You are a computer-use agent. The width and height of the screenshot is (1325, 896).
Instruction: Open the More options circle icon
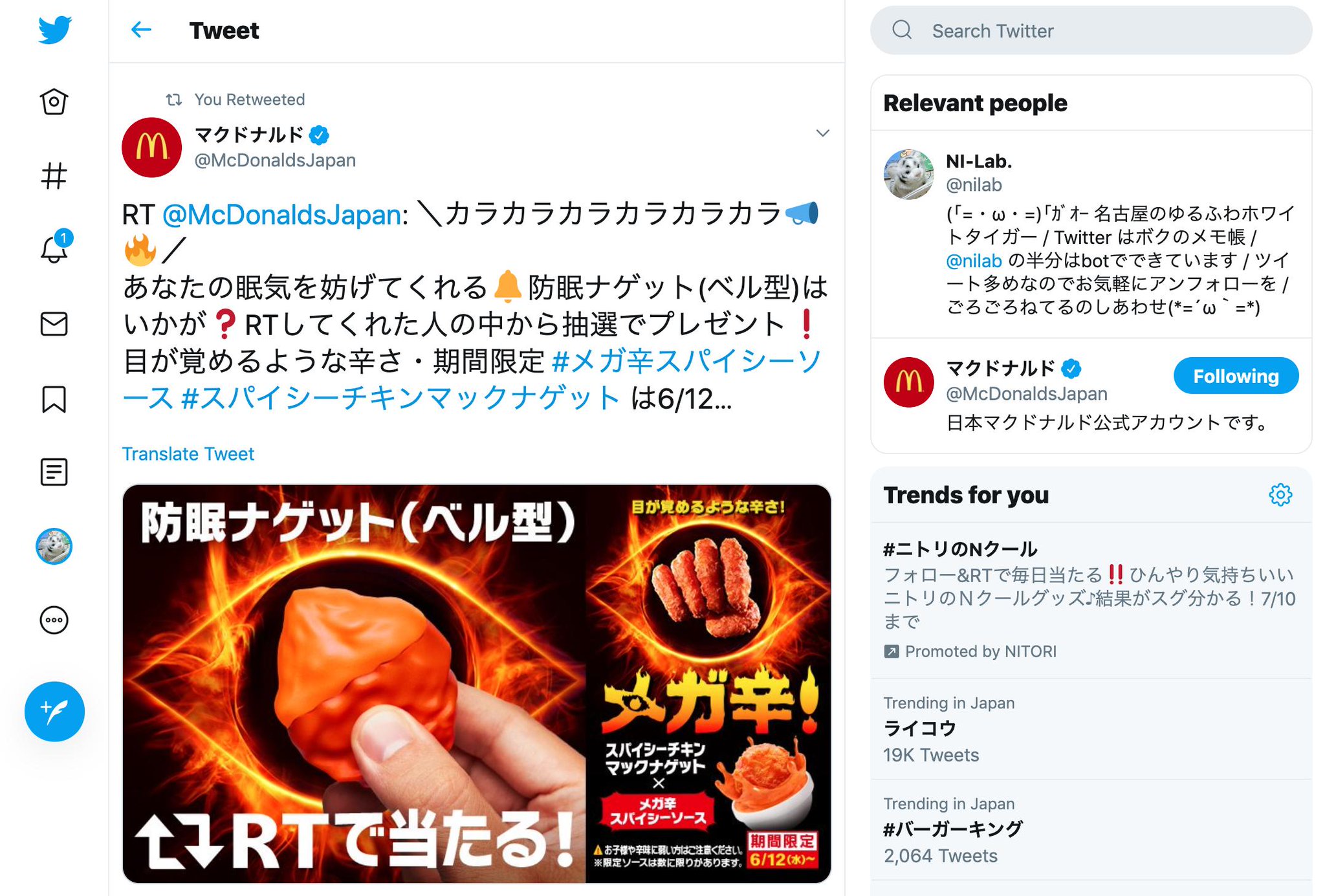click(x=54, y=620)
